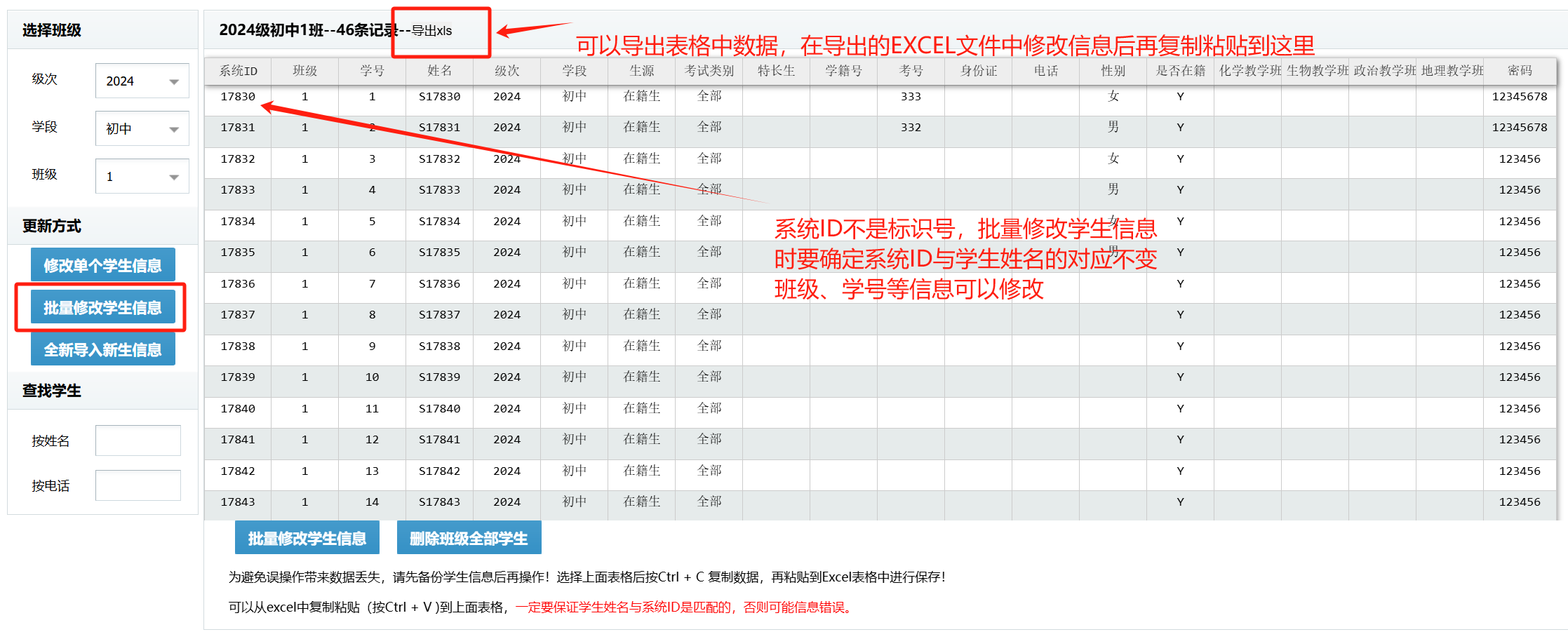
Task: Click the 考号 cell containing 333
Action: click(911, 97)
